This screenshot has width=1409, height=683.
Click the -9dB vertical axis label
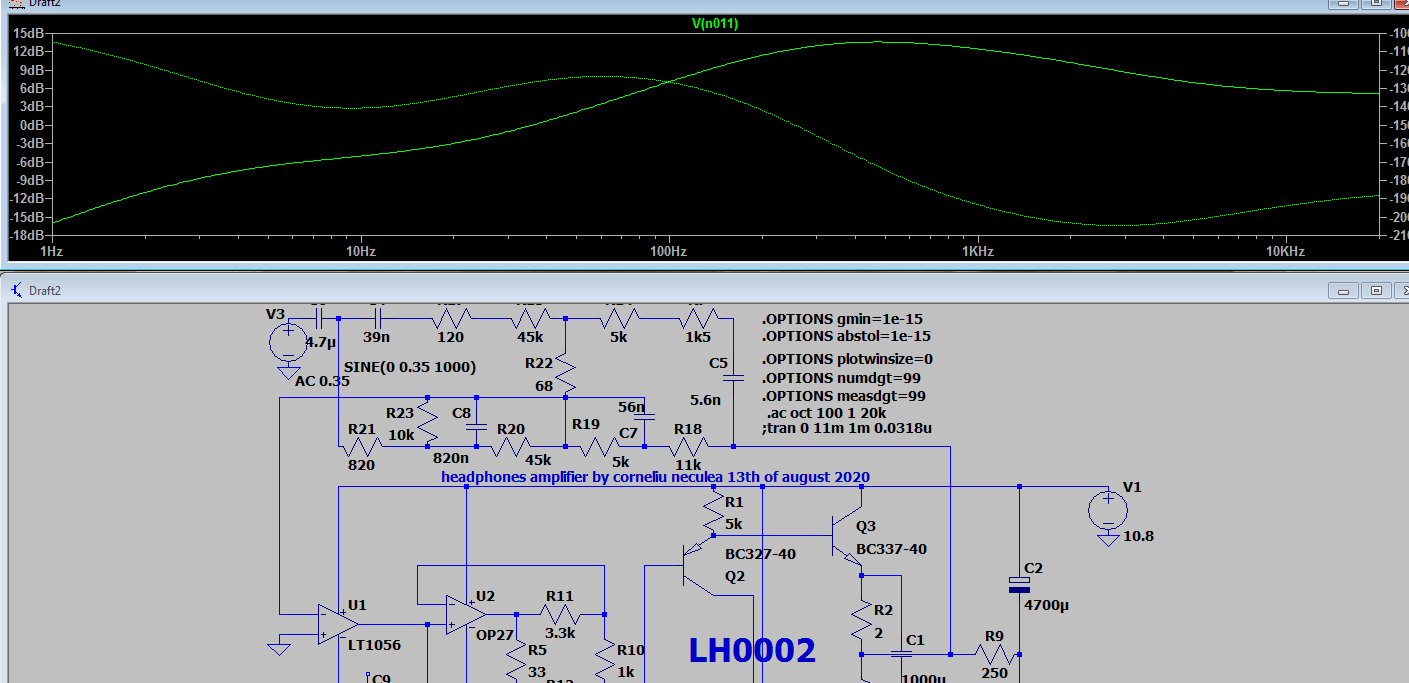[x=31, y=180]
